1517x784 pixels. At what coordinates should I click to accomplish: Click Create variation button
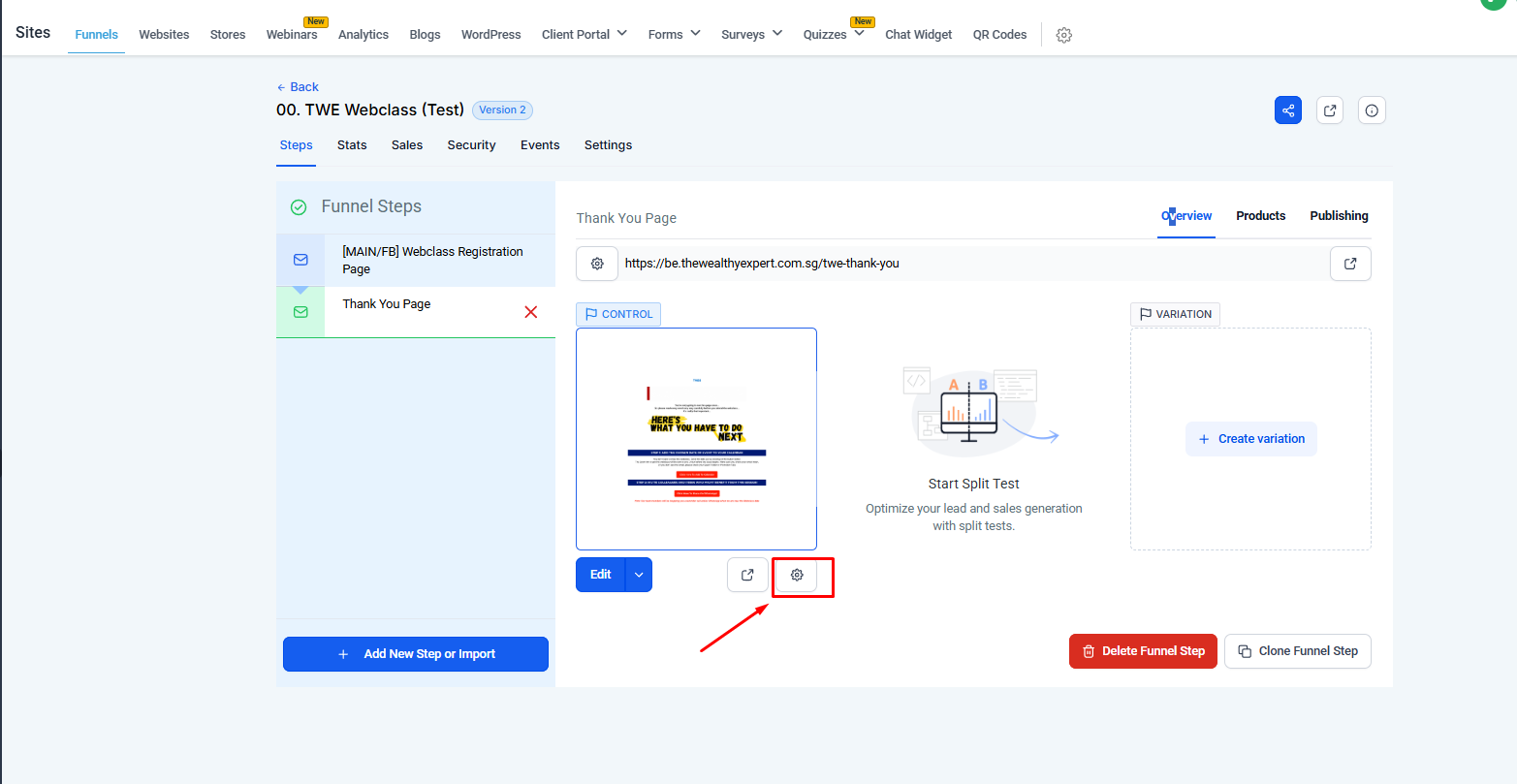[x=1250, y=439]
